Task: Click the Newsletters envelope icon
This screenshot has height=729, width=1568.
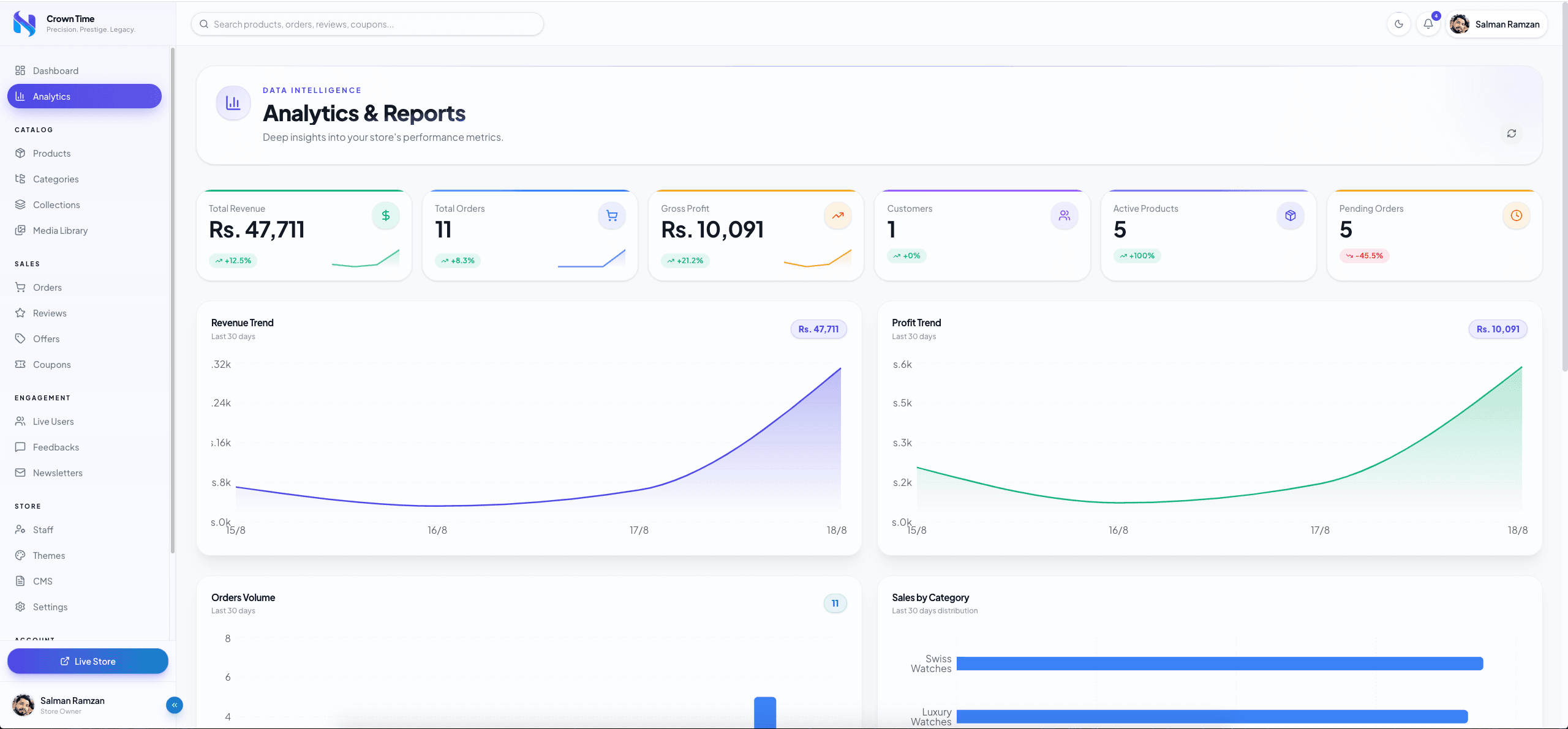Action: pyautogui.click(x=20, y=473)
